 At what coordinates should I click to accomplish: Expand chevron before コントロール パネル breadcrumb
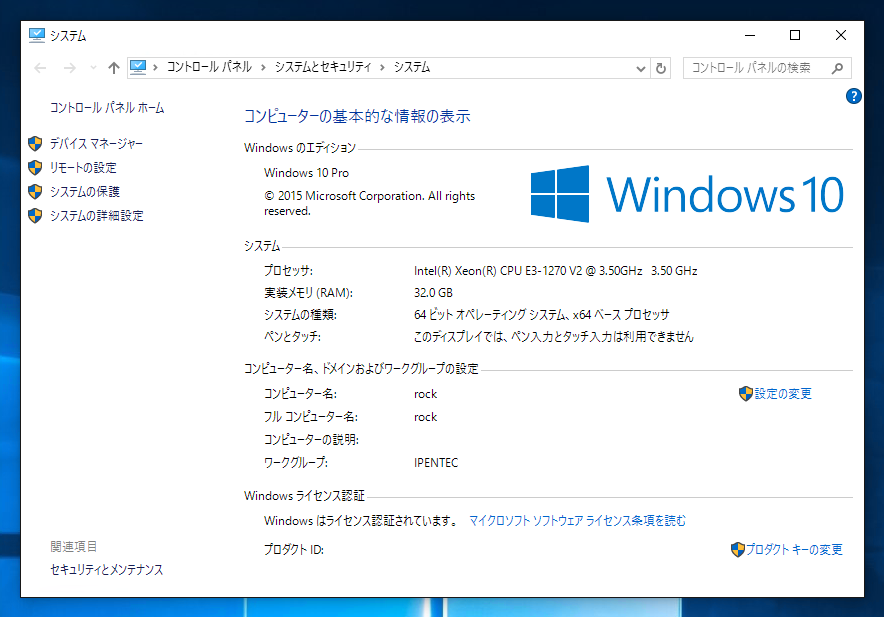tap(155, 68)
